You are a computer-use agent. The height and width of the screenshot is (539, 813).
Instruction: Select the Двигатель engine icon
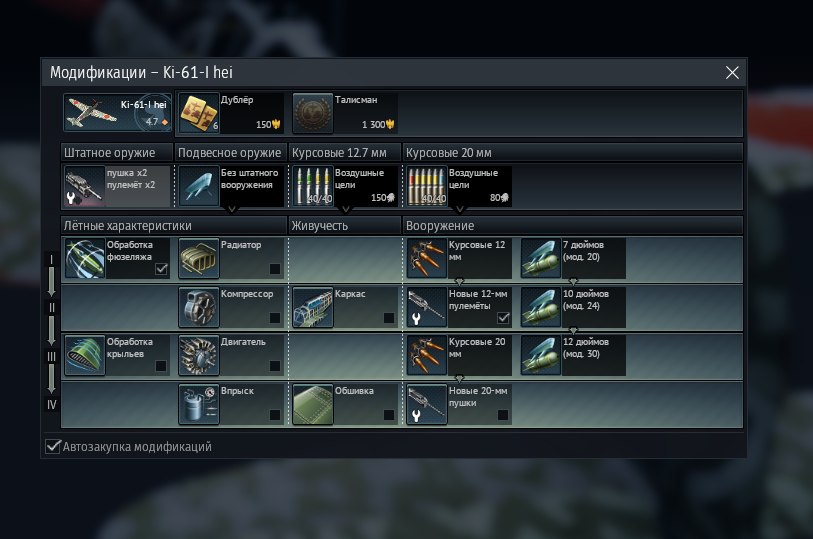tap(199, 356)
